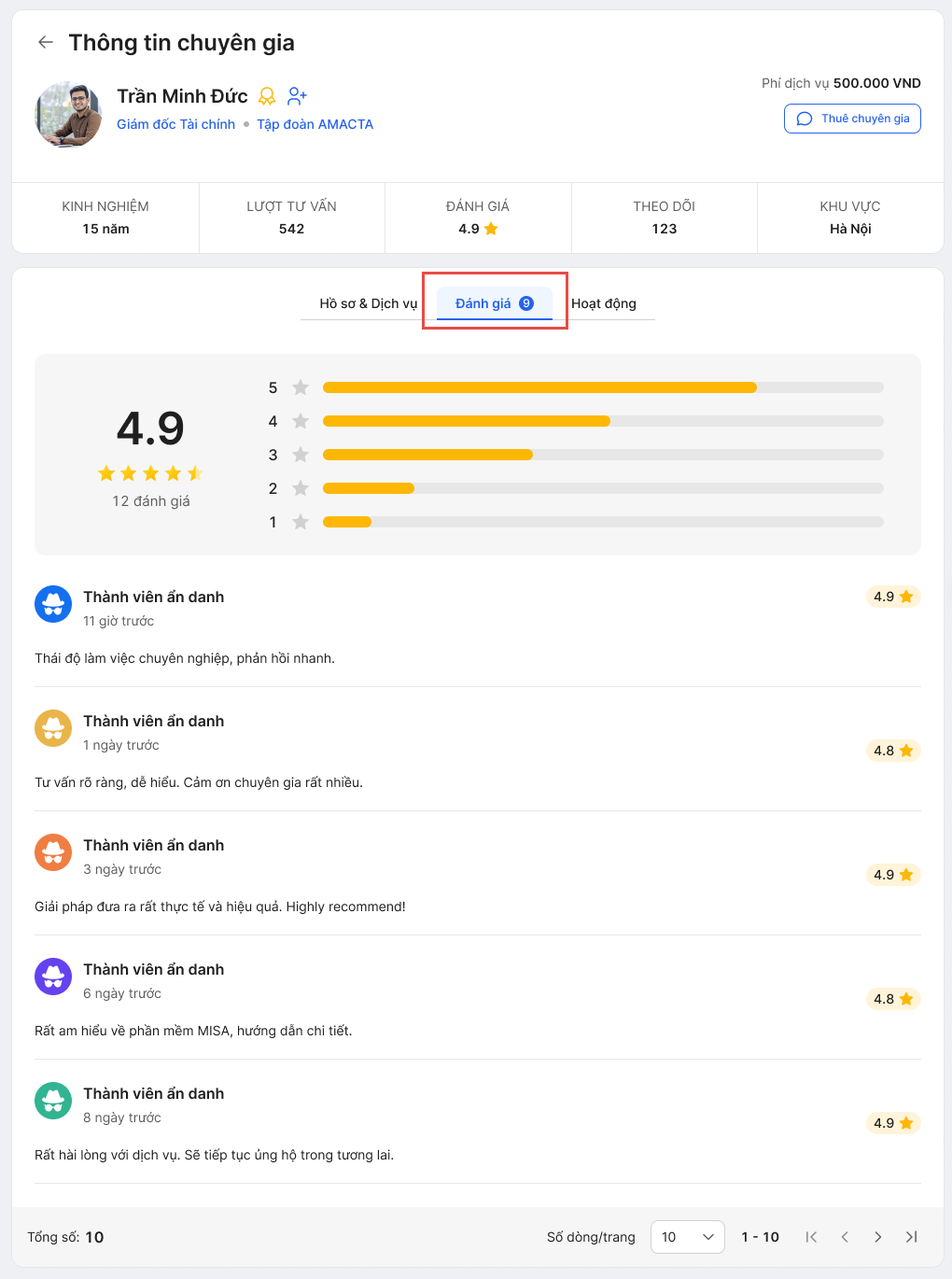Image resolution: width=952 pixels, height=1279 pixels.
Task: Click the Thuê chuyên gia button
Action: [x=852, y=119]
